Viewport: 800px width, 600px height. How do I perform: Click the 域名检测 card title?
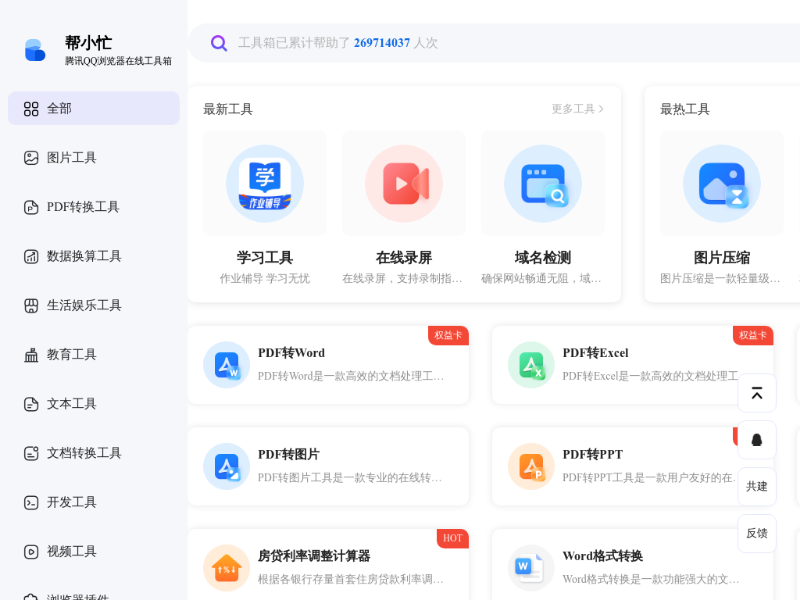pyautogui.click(x=543, y=258)
